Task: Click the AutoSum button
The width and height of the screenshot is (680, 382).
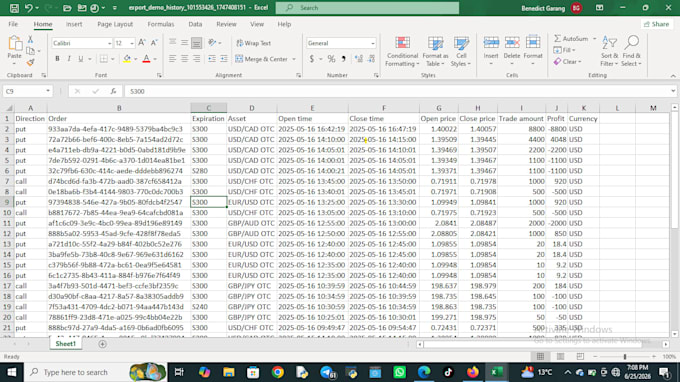Action: [x=571, y=39]
